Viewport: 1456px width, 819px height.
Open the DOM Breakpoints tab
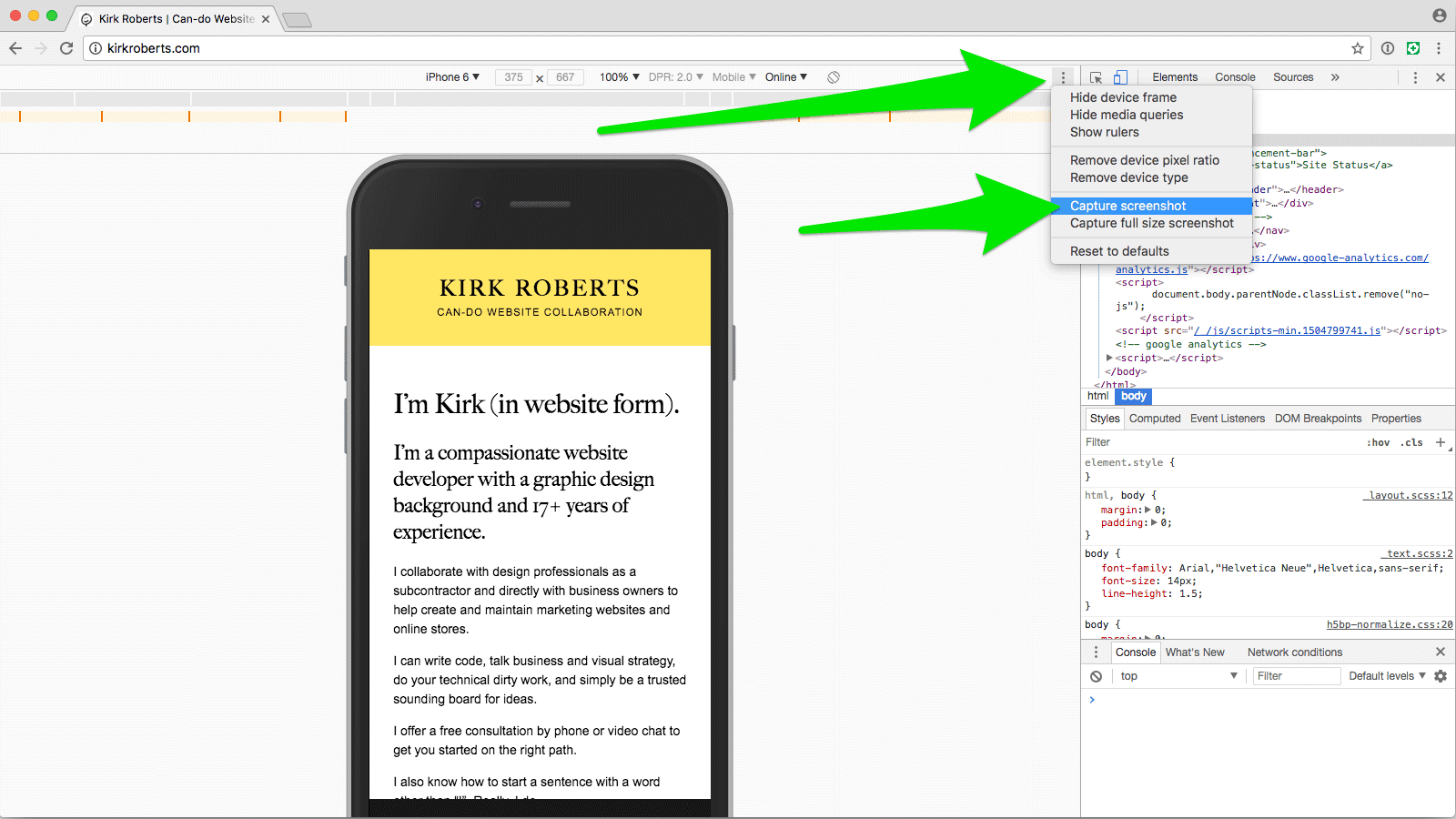pyautogui.click(x=1318, y=419)
